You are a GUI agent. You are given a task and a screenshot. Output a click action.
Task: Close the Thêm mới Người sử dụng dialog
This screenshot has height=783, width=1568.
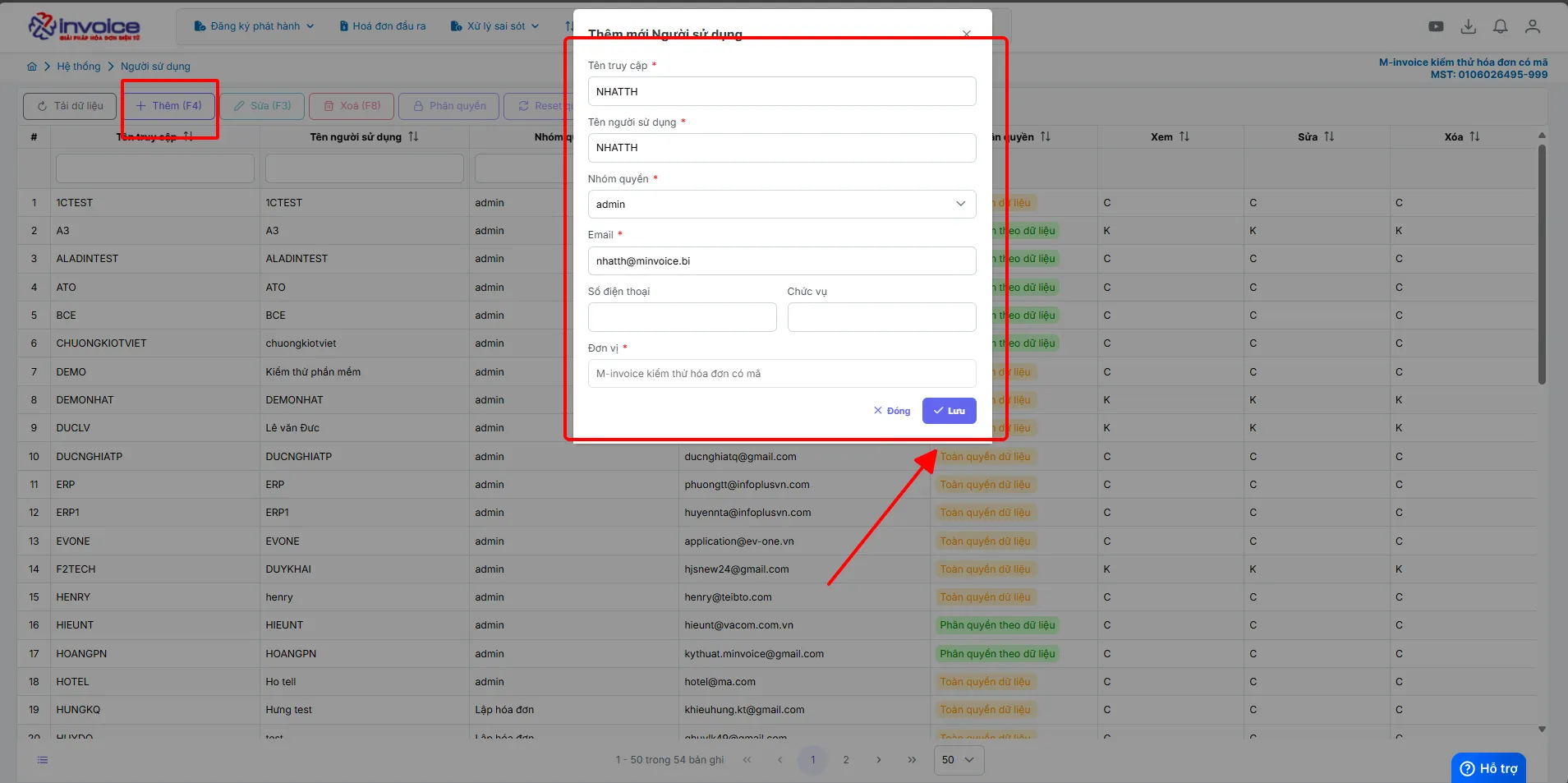[967, 34]
